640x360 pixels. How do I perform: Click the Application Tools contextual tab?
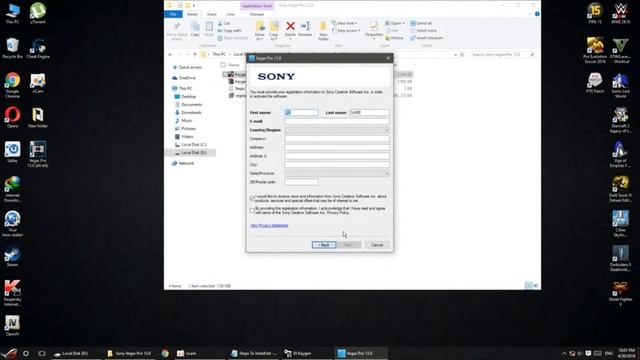[x=257, y=6]
